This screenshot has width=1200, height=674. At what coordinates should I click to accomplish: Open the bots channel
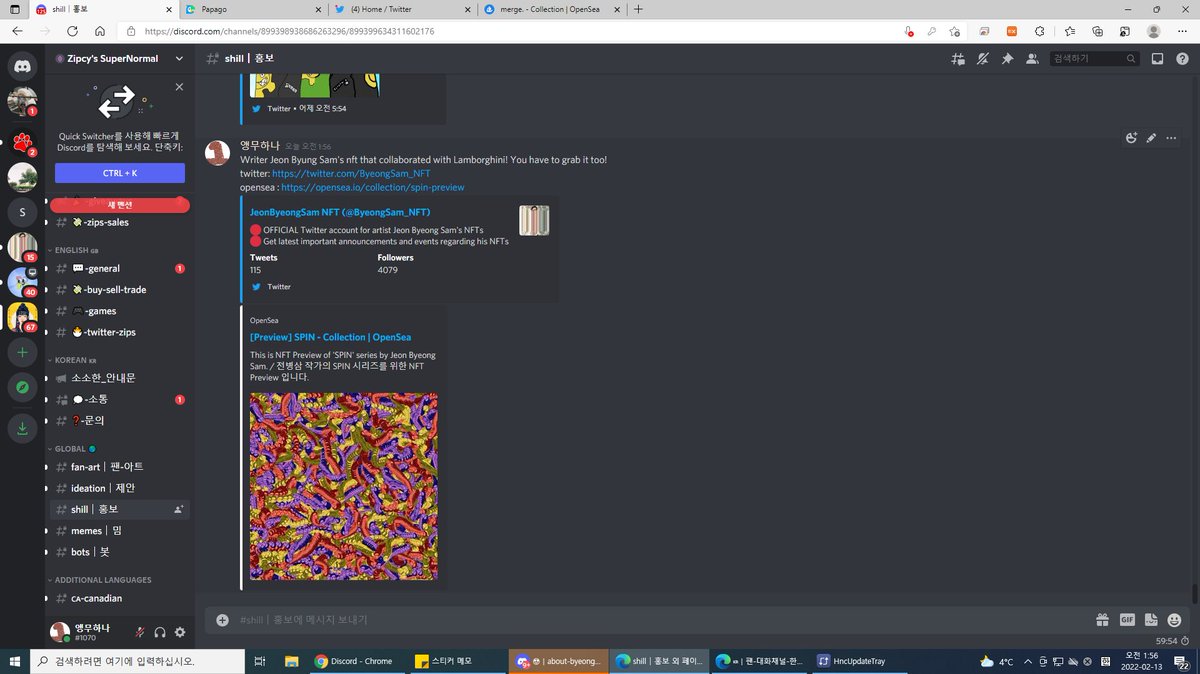click(x=118, y=552)
